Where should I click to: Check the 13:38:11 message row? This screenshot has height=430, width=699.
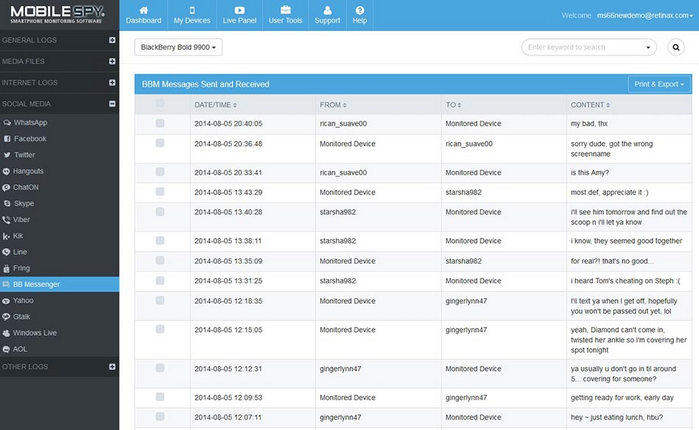pyautogui.click(x=160, y=240)
